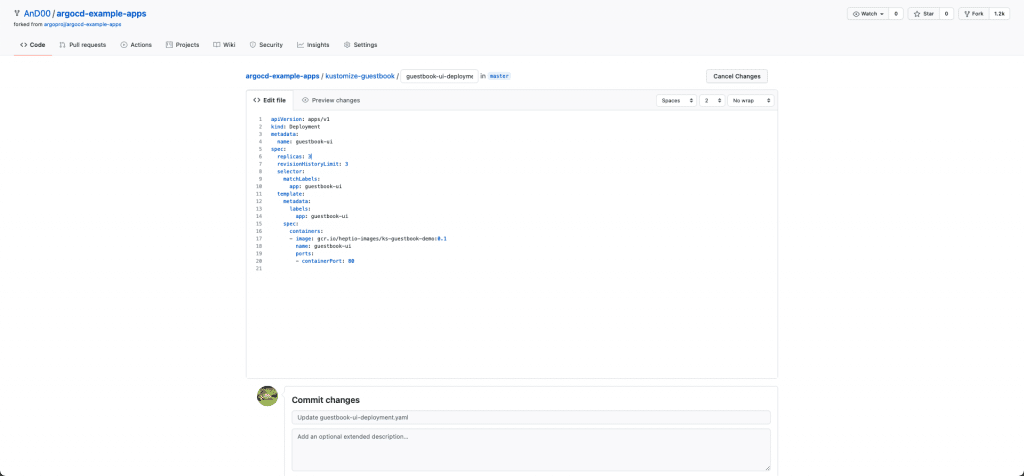This screenshot has height=476, width=1024.
Task: Click the line with replicas: 3
Action: (295, 157)
